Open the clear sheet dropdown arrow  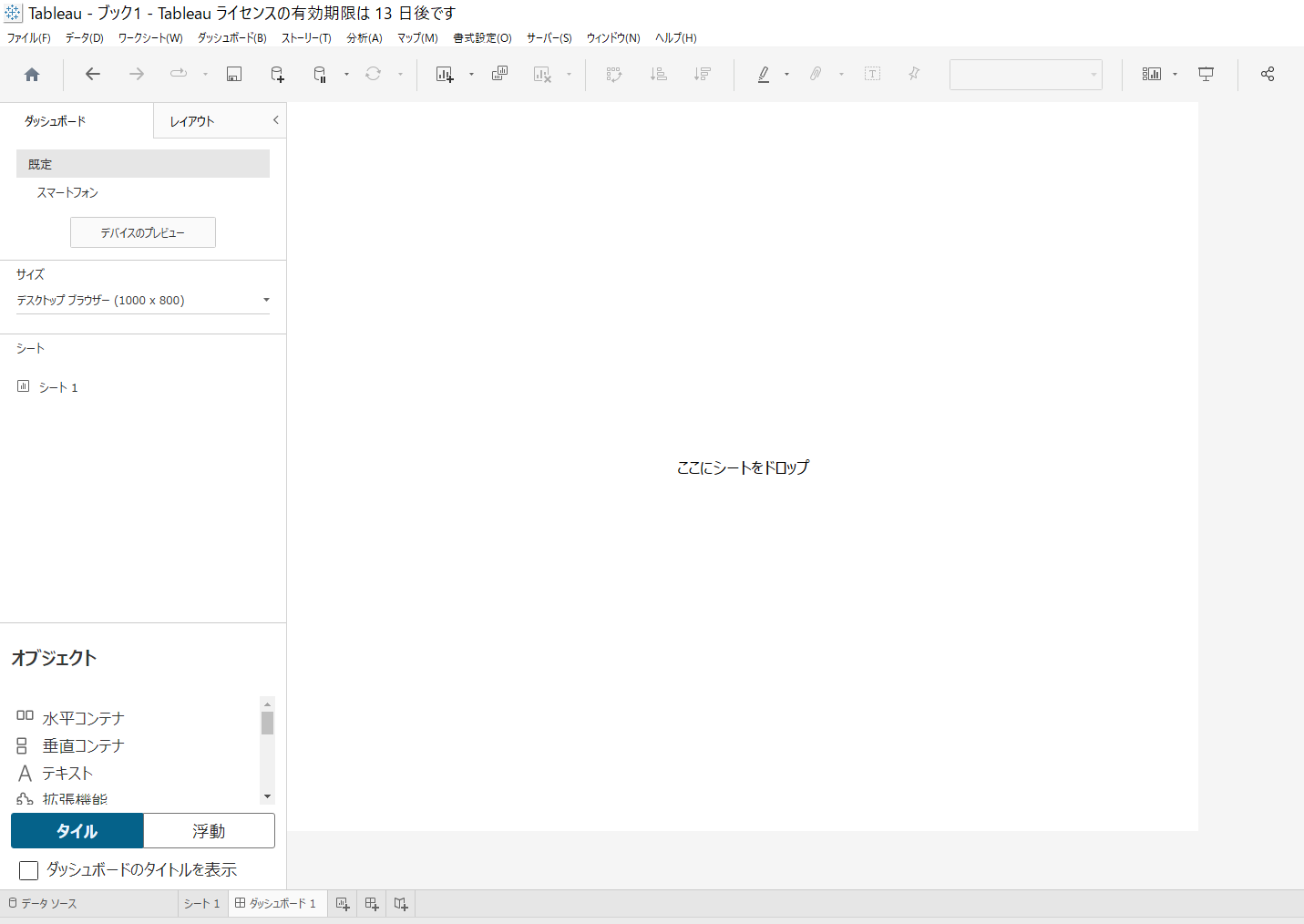click(569, 75)
